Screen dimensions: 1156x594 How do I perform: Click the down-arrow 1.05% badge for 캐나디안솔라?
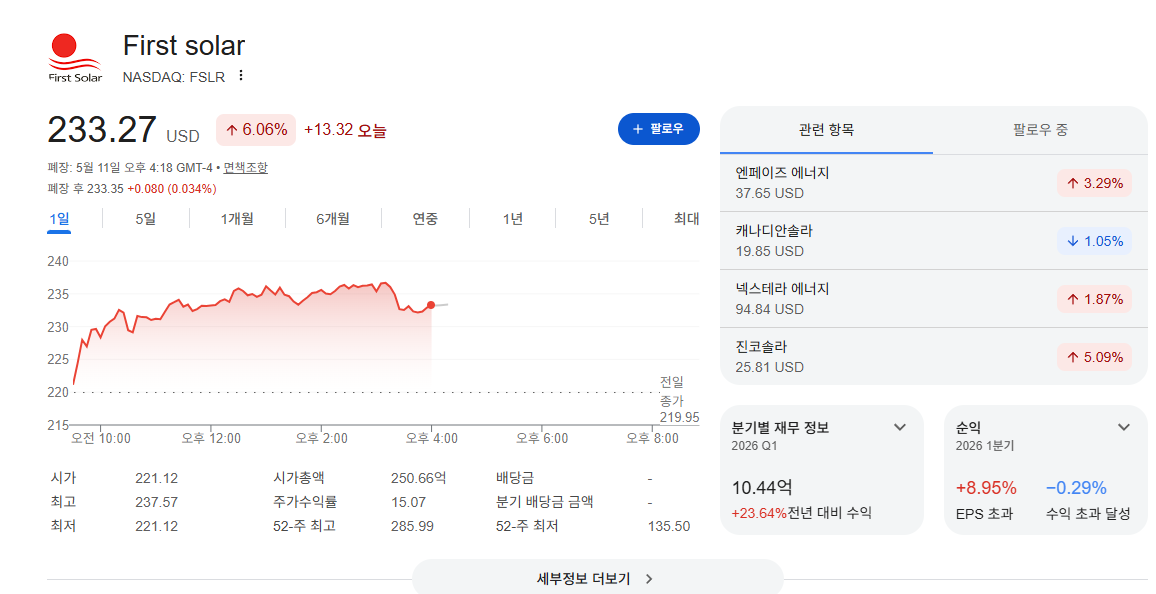click(1094, 241)
